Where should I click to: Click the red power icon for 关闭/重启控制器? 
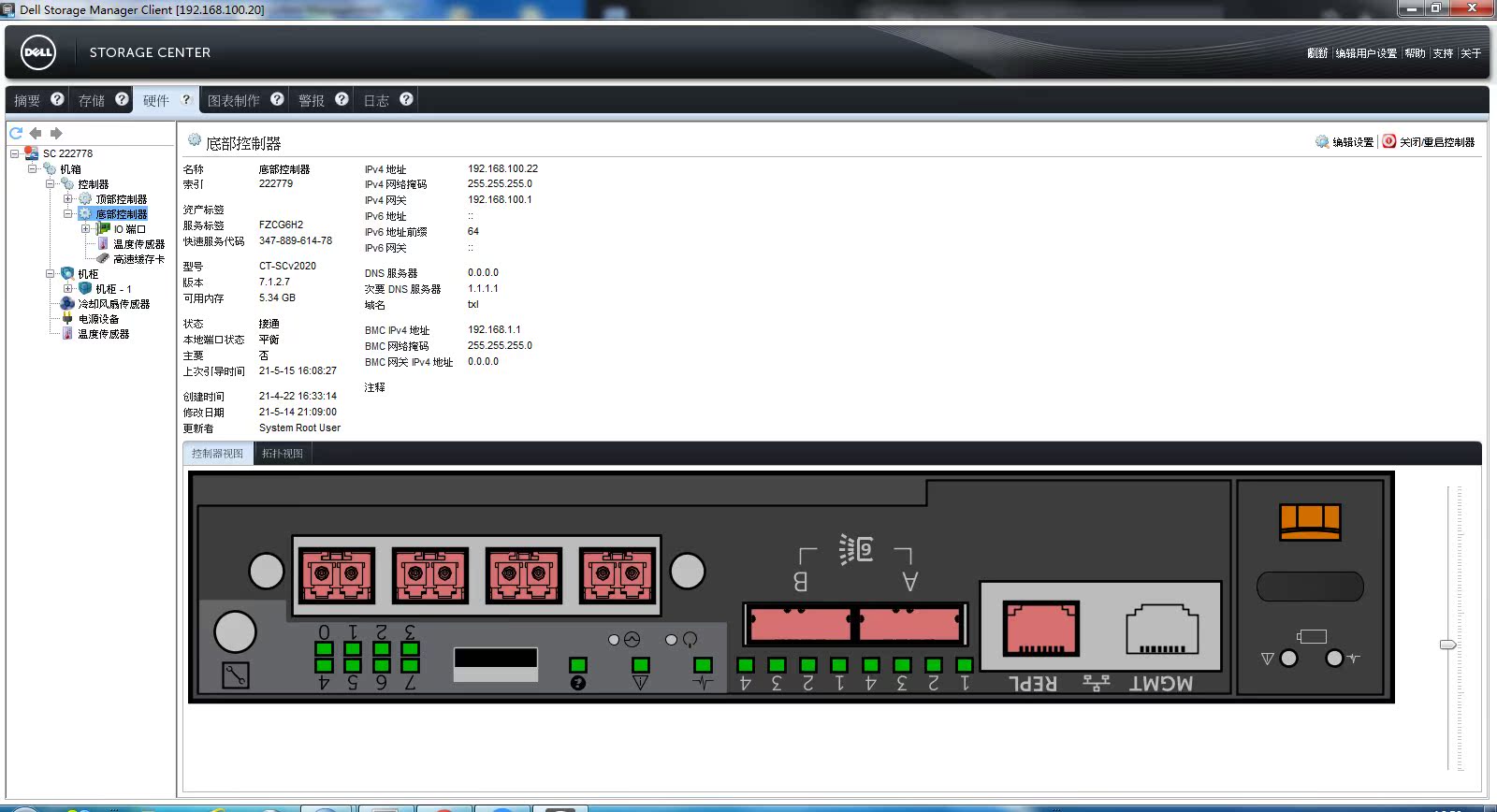[1389, 141]
